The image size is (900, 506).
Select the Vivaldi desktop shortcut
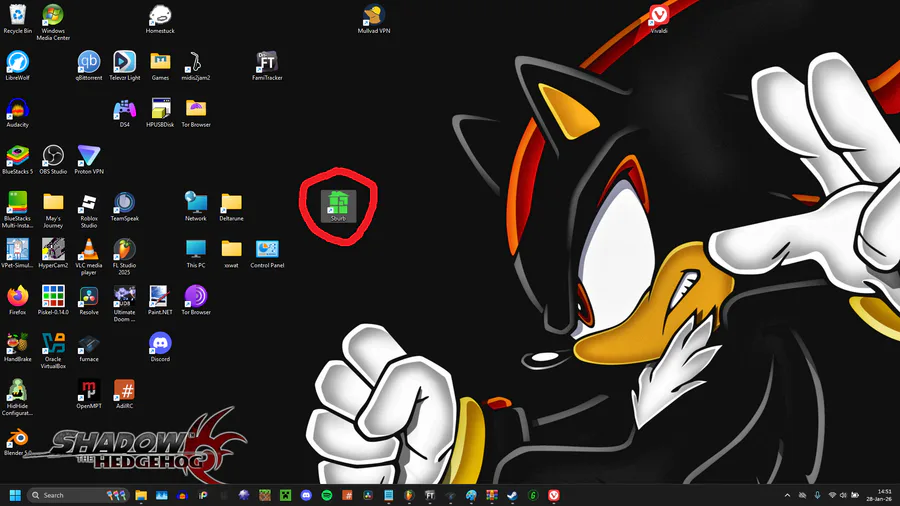pos(659,19)
